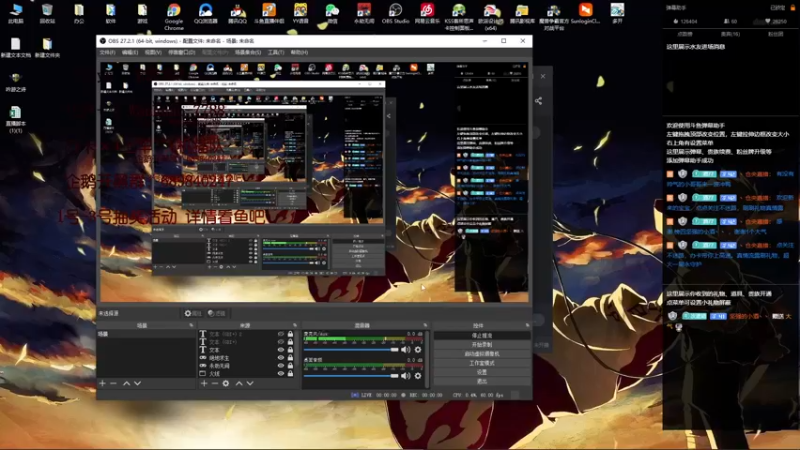Image resolution: width=800 pixels, height=450 pixels.
Task: Pop out the 控件 dock panel
Action: click(527, 326)
